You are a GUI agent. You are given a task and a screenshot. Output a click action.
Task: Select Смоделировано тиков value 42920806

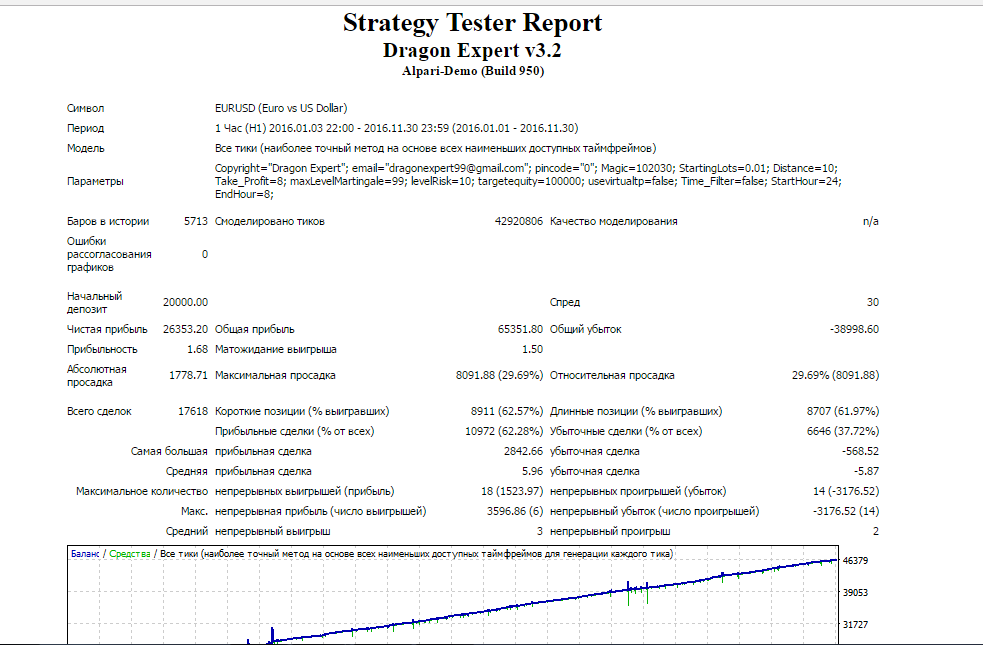coord(518,221)
